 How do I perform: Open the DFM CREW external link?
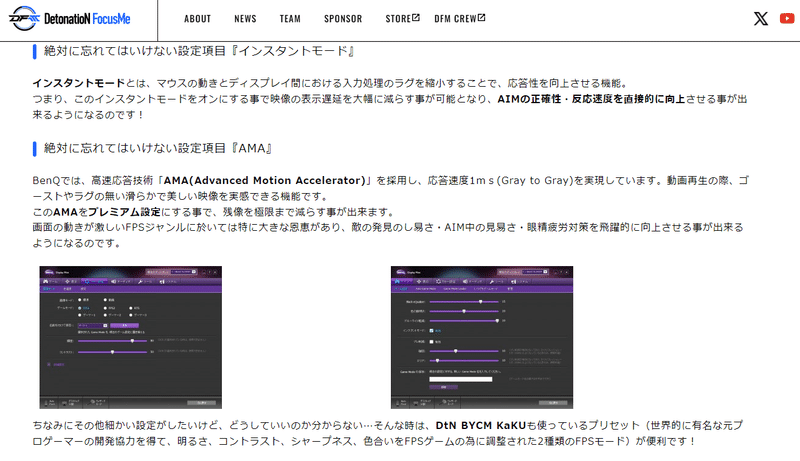(460, 19)
